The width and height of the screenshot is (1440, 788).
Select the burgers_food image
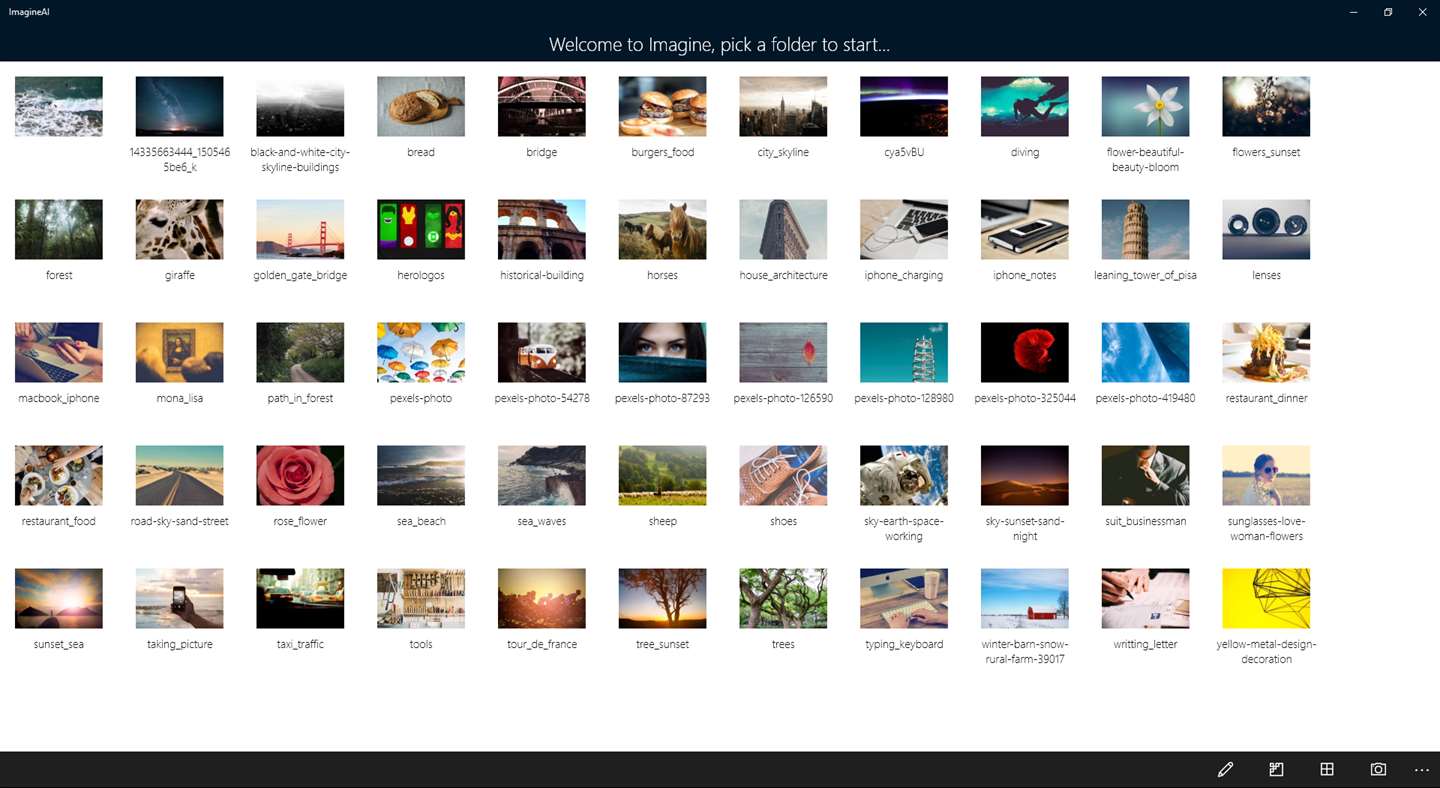tap(662, 106)
